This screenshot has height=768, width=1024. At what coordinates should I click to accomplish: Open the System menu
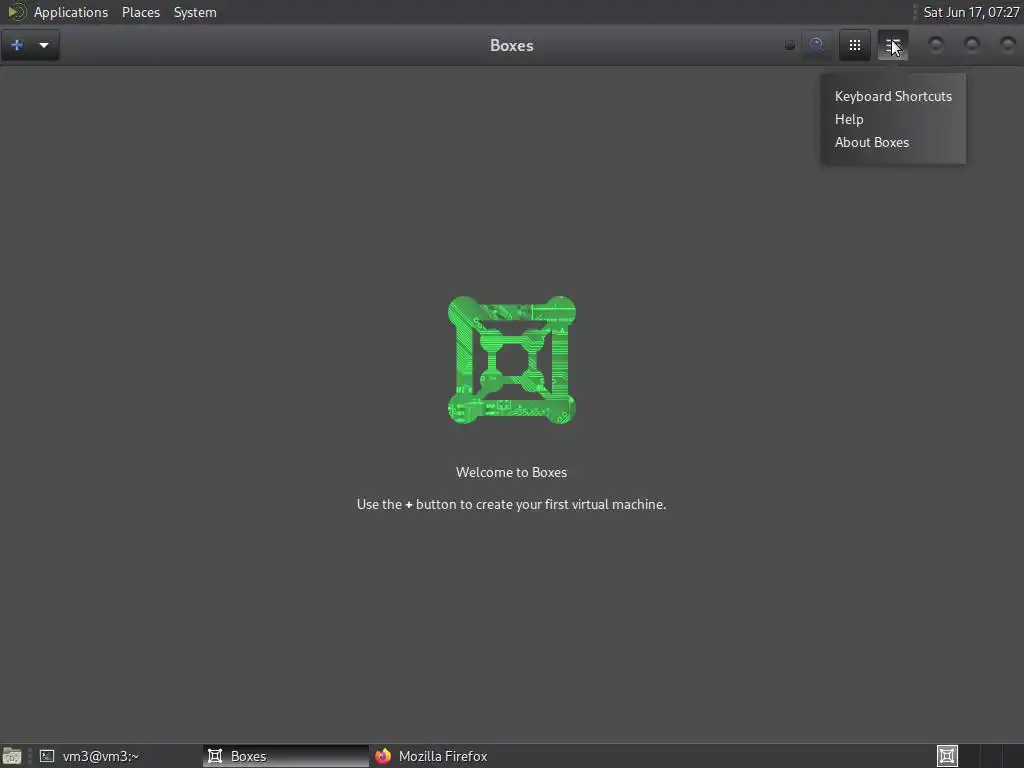[195, 12]
